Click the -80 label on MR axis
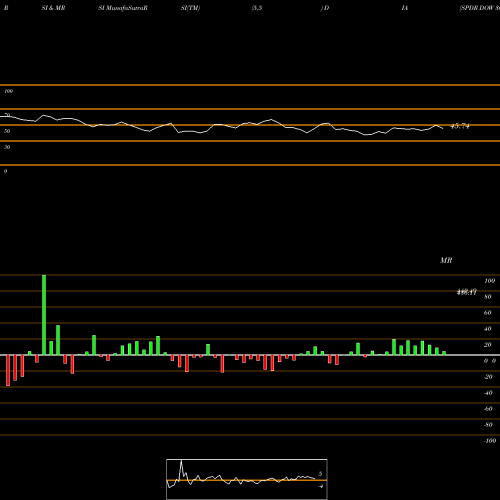Image resolution: width=500 pixels, height=500 pixels. (x=488, y=425)
